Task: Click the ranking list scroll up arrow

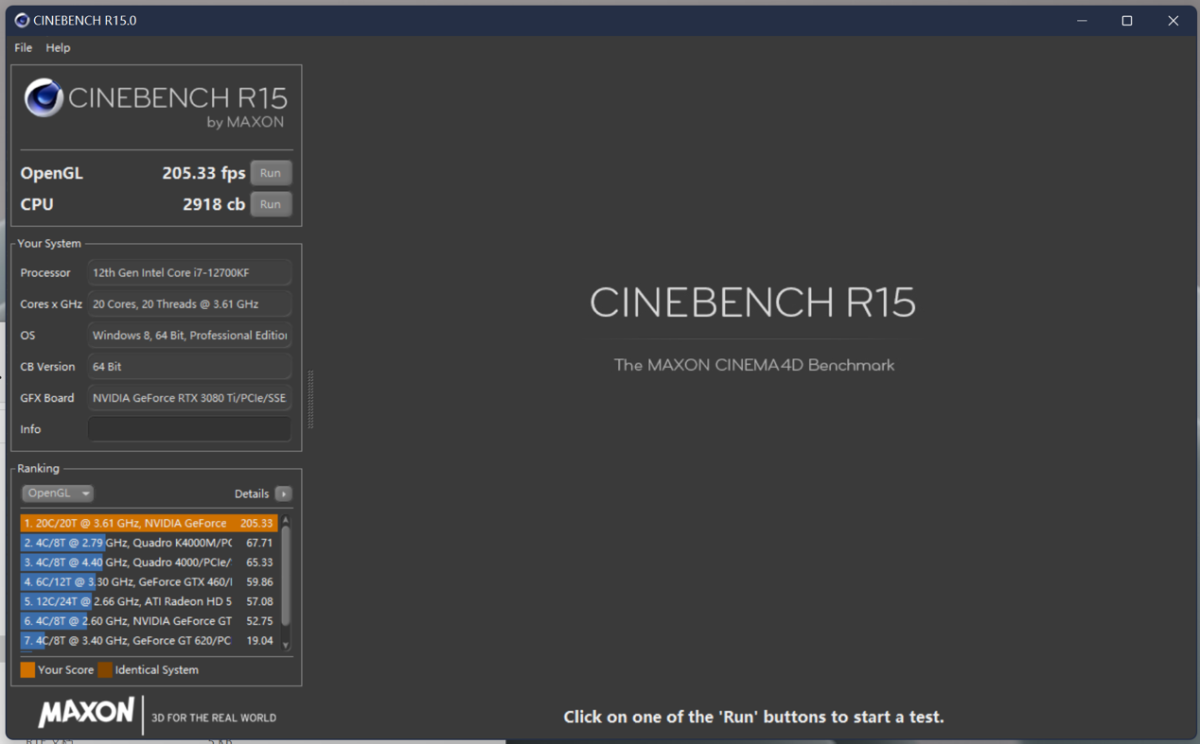Action: click(287, 521)
